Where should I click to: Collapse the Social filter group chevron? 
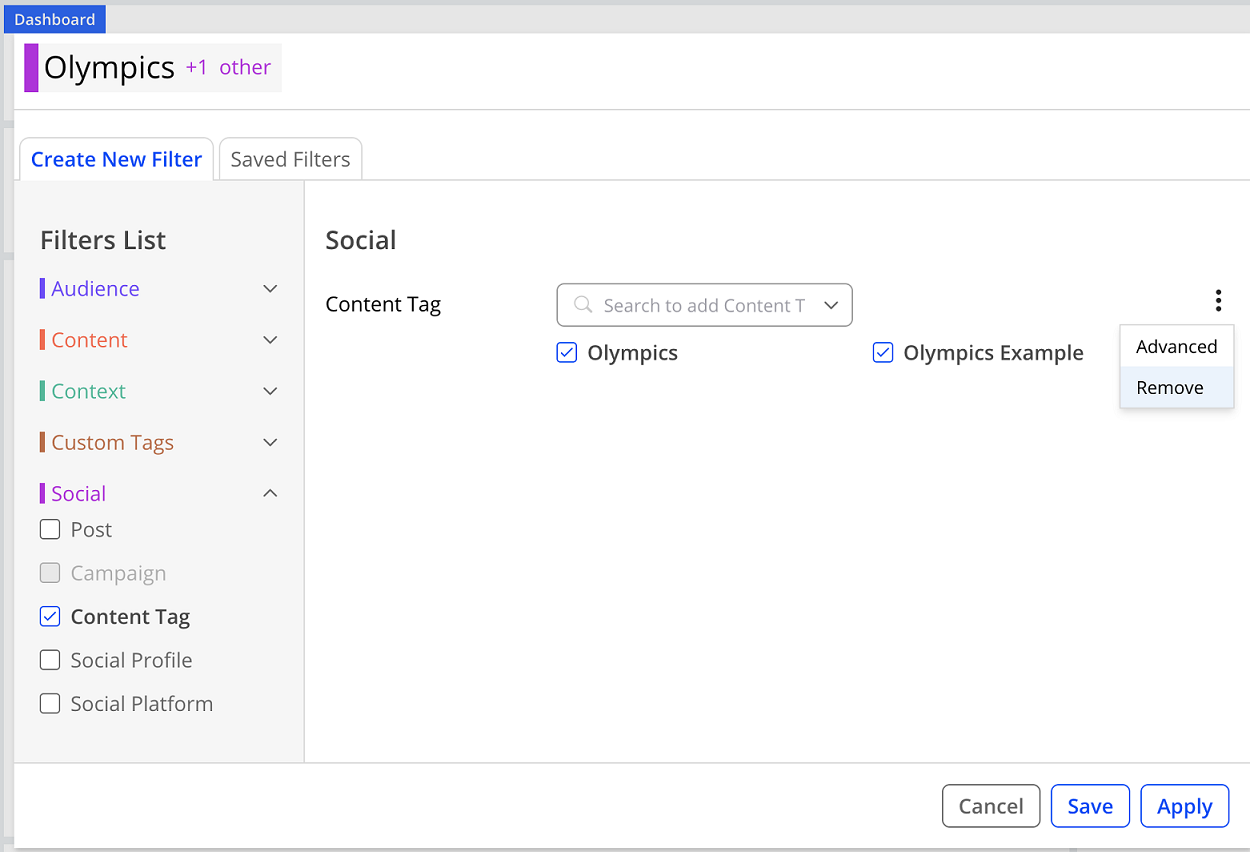point(270,493)
